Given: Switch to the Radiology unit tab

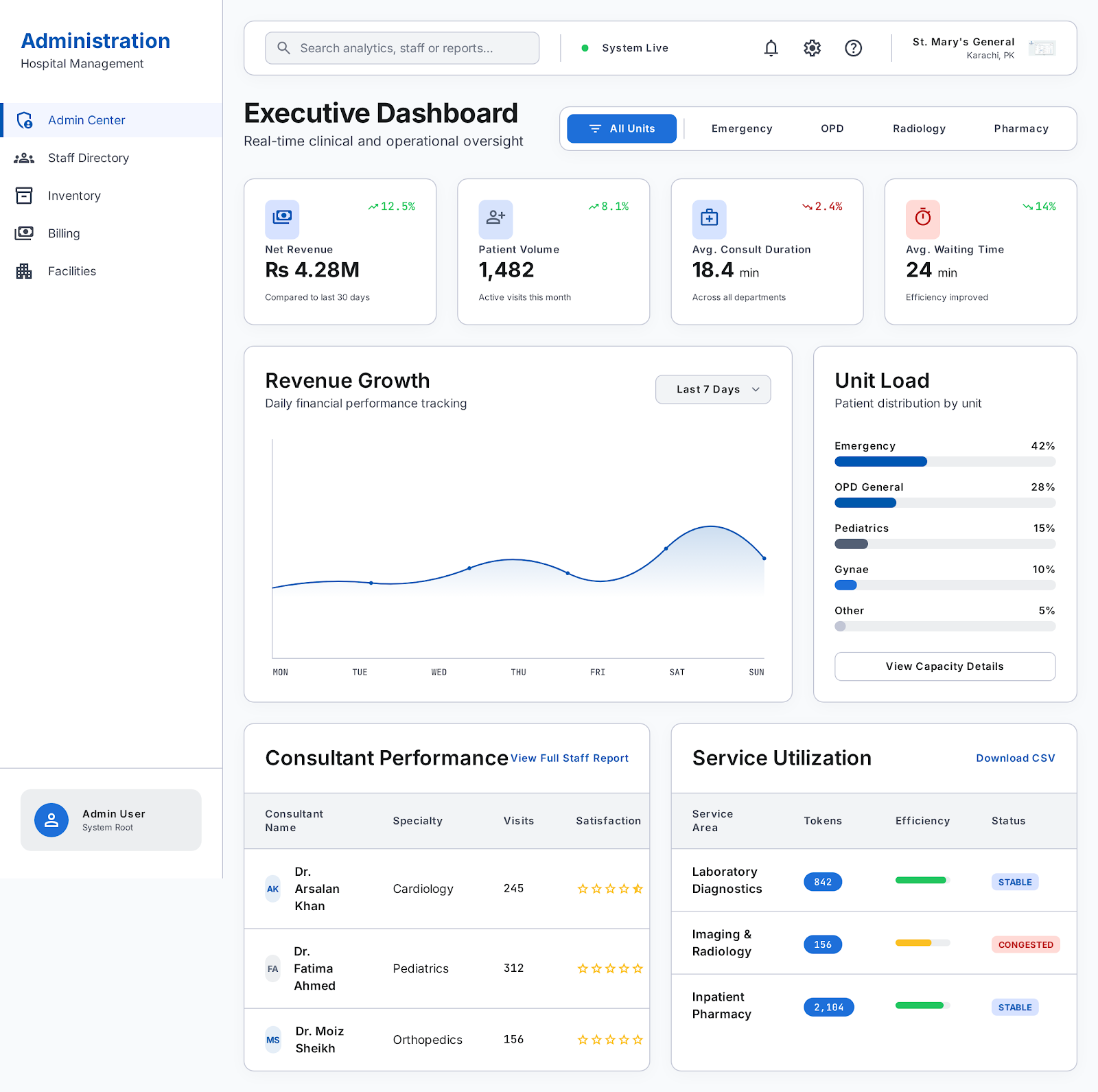Looking at the screenshot, I should (x=919, y=129).
